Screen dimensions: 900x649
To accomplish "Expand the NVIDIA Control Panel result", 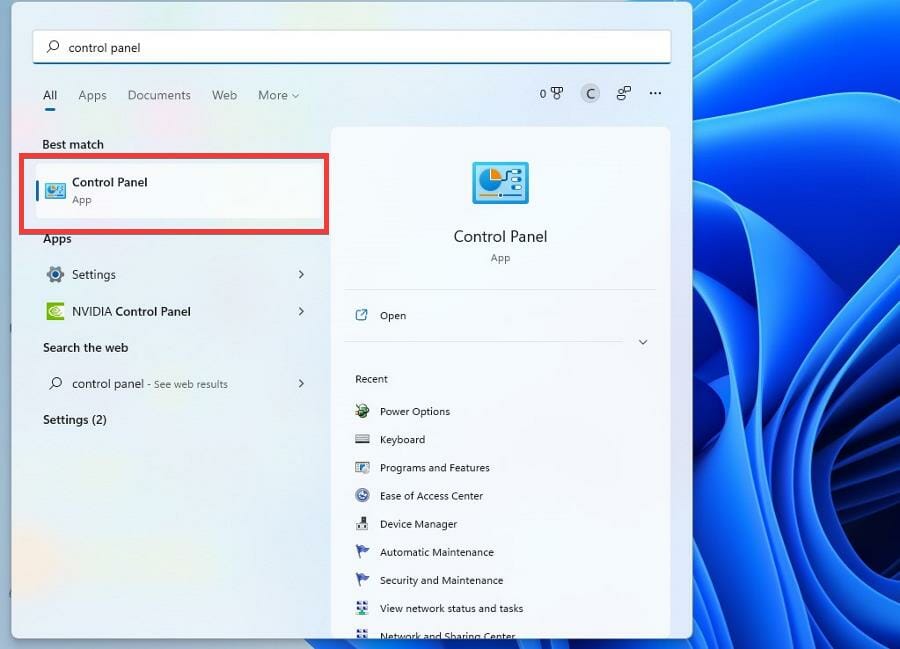I will 301,311.
